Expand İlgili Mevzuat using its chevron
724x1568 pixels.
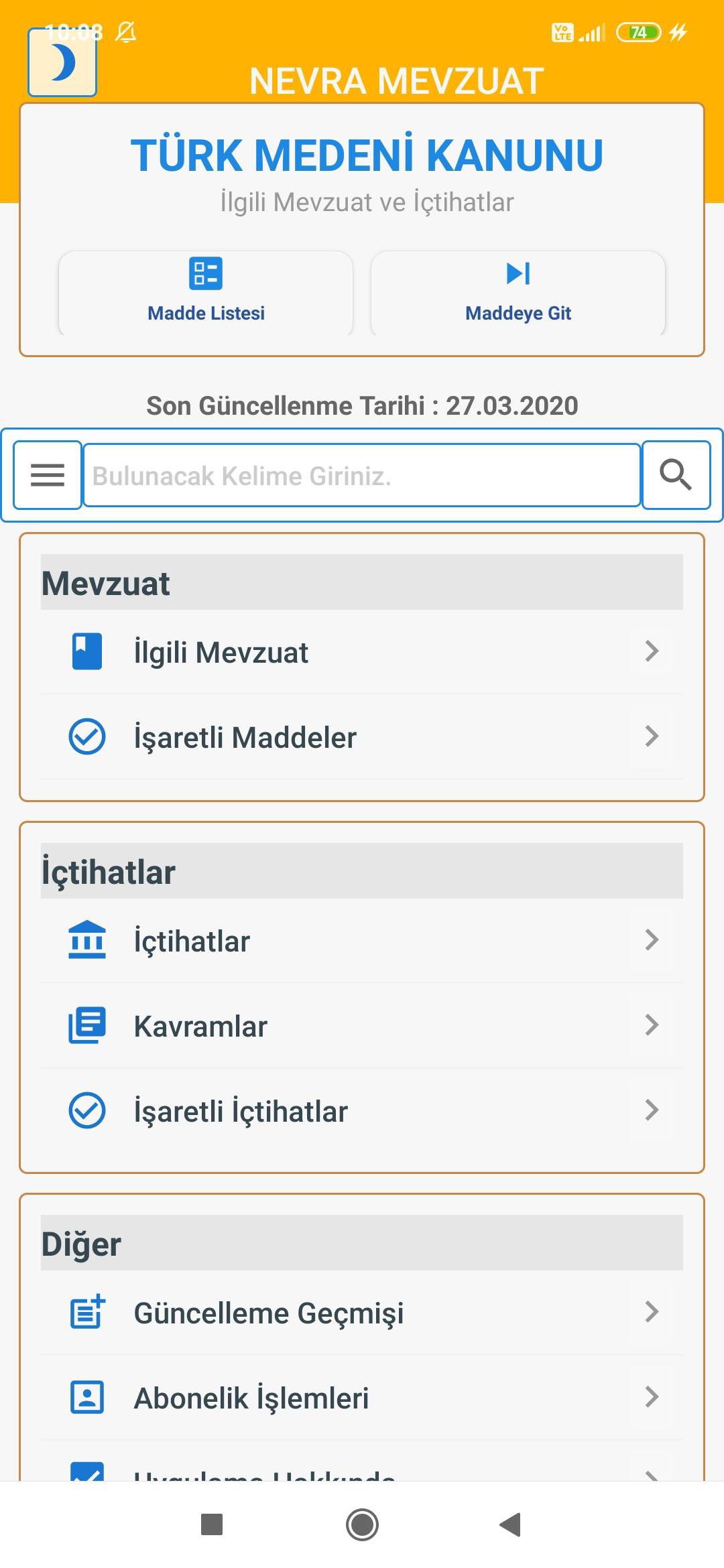652,651
